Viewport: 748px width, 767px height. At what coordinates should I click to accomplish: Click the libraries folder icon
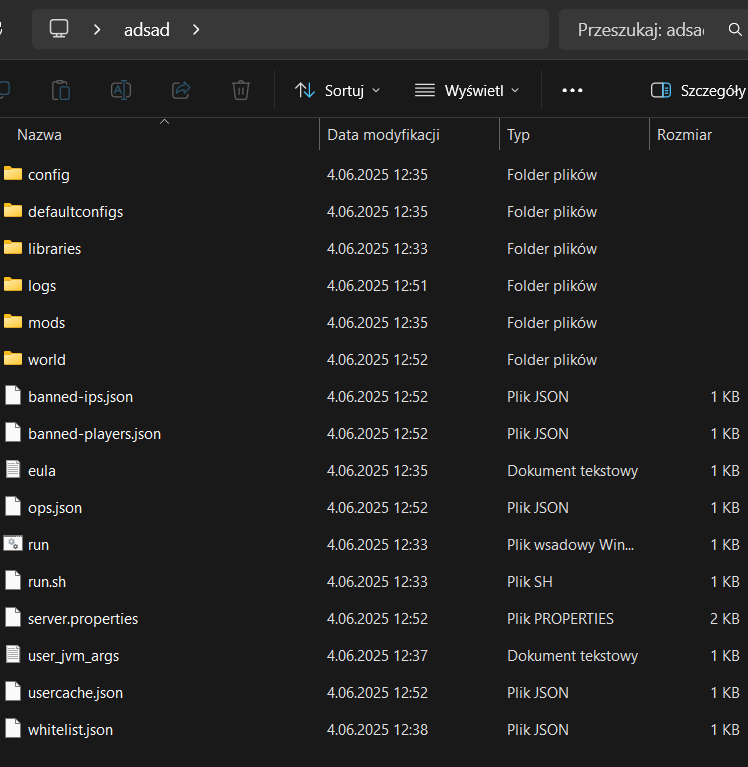tap(13, 248)
